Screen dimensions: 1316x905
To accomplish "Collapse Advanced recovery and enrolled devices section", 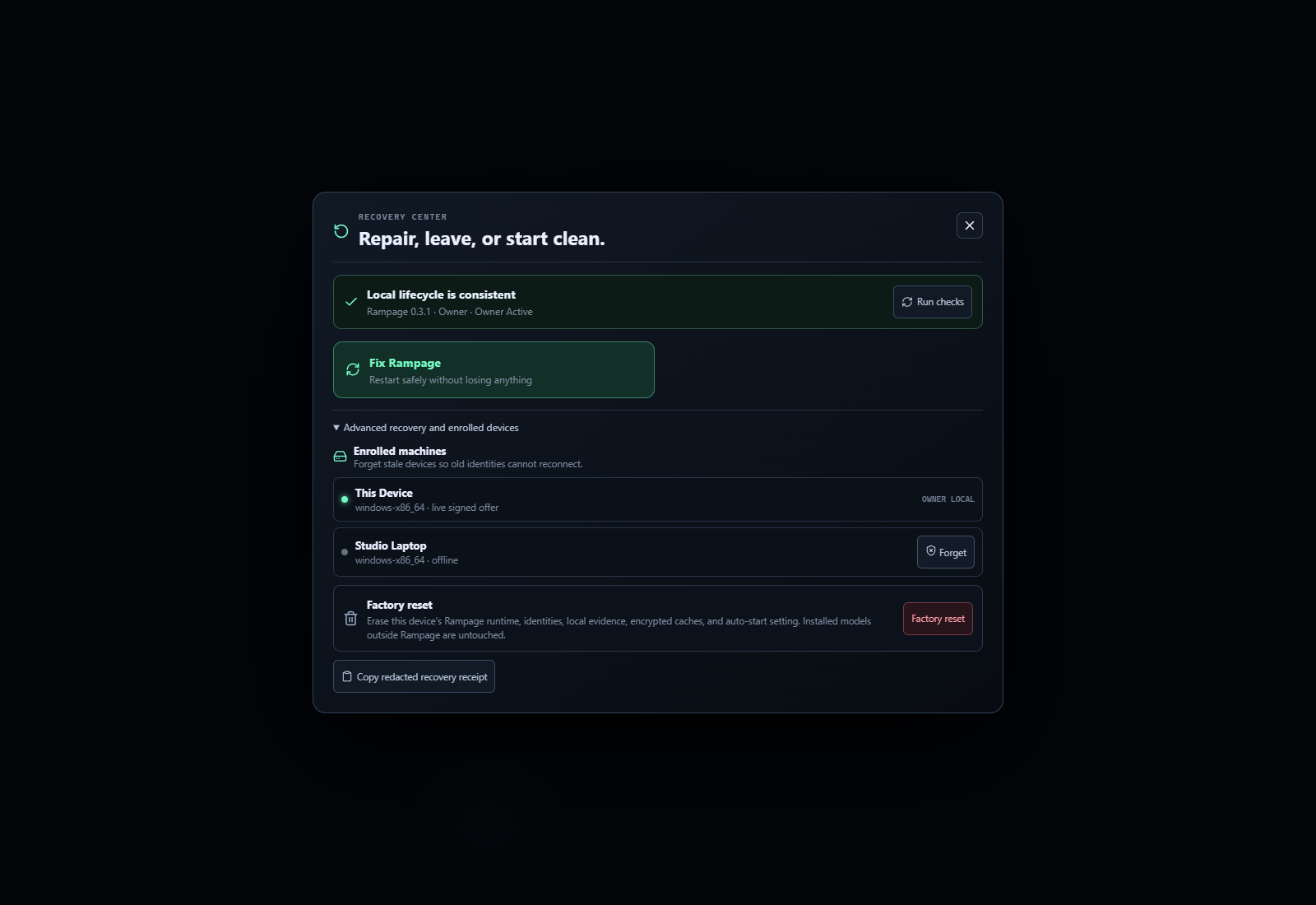I will click(x=426, y=428).
